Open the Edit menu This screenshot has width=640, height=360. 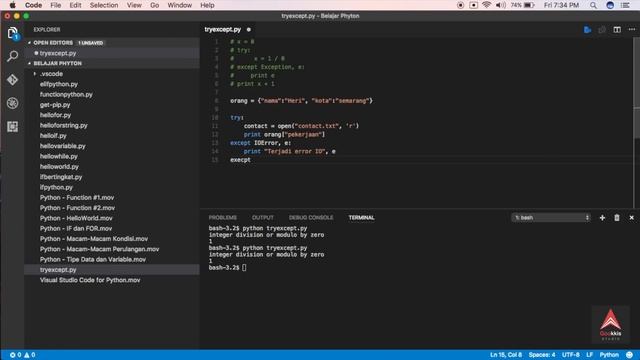(x=76, y=5)
